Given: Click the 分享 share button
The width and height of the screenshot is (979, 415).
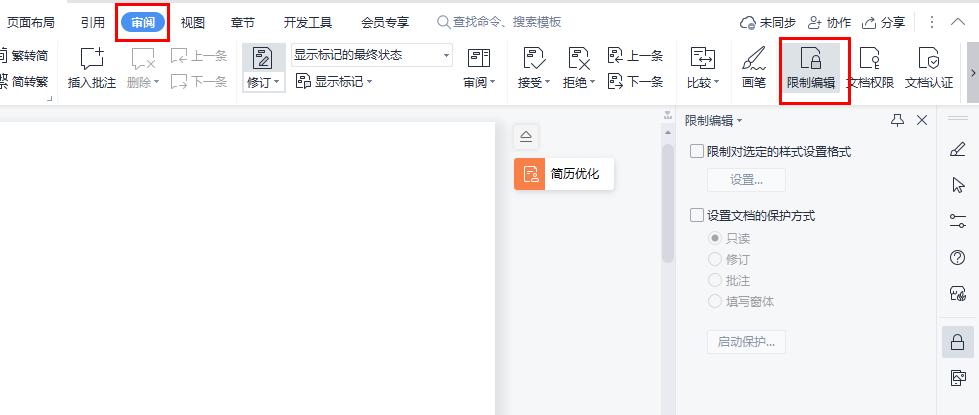Looking at the screenshot, I should coord(883,23).
